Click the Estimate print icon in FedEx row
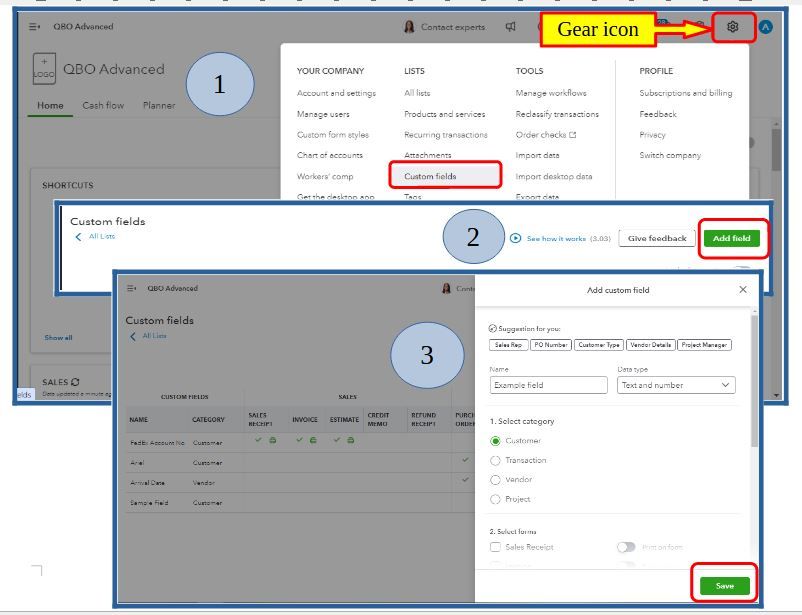The width and height of the screenshot is (802, 615). pos(350,440)
